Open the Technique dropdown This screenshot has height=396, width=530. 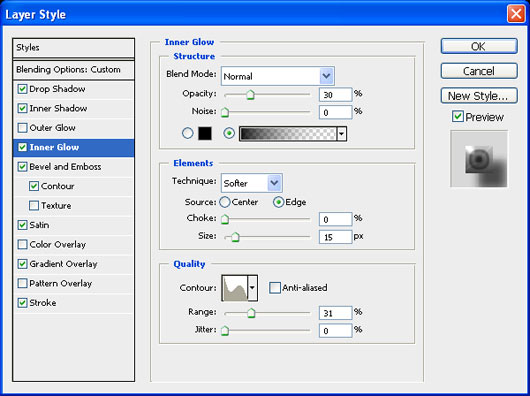tap(251, 183)
